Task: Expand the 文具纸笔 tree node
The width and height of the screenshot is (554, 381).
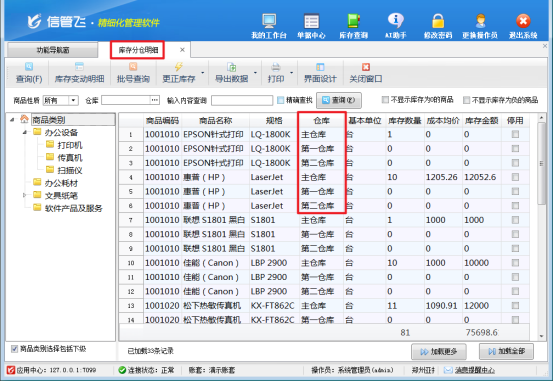Action: point(25,195)
